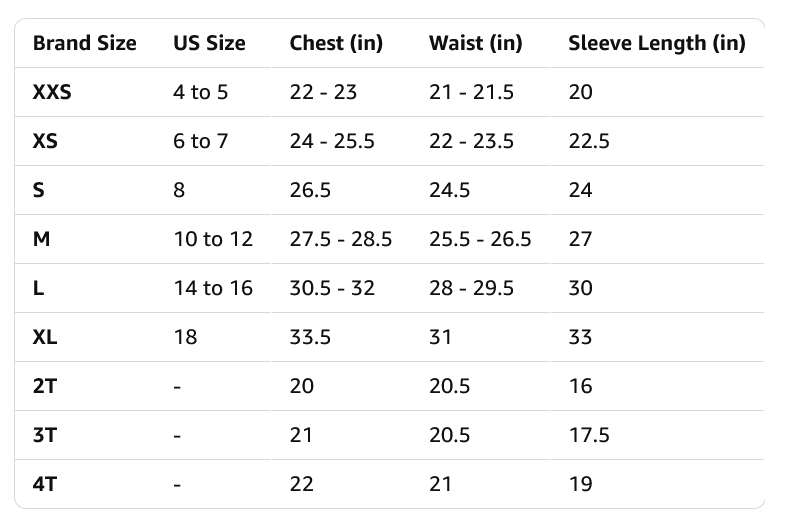Select the L brand size cell

point(38,289)
